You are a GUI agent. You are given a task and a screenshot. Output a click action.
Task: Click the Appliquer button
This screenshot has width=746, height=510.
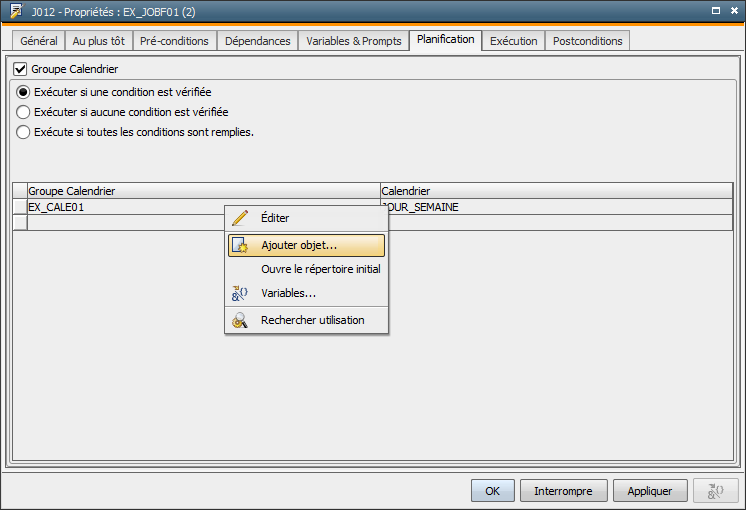(x=649, y=491)
